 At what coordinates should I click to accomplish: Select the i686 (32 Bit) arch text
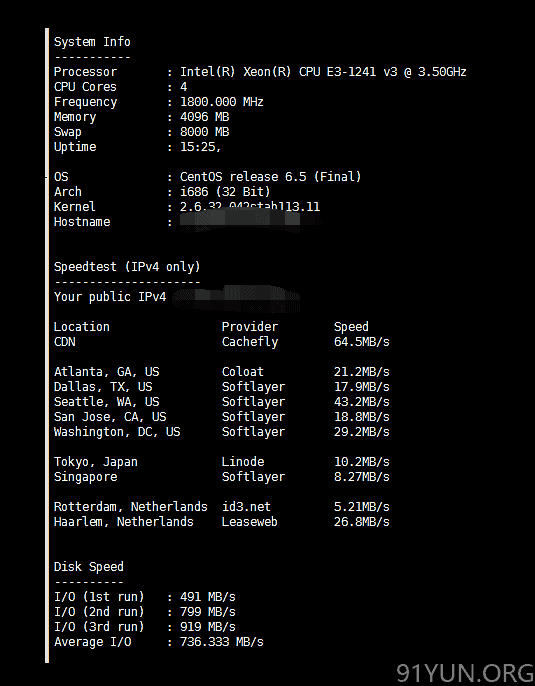[225, 192]
